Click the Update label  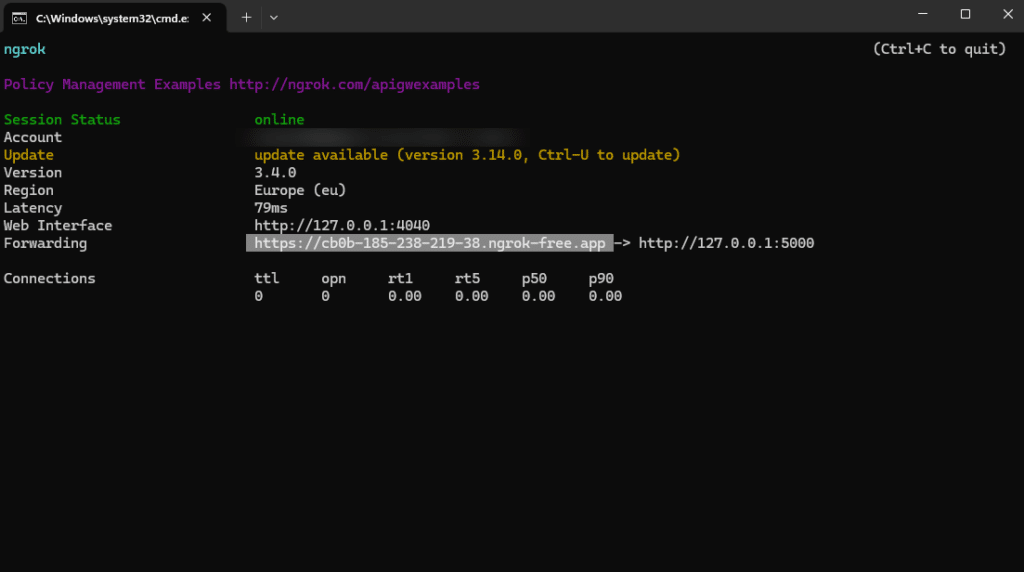tap(29, 155)
